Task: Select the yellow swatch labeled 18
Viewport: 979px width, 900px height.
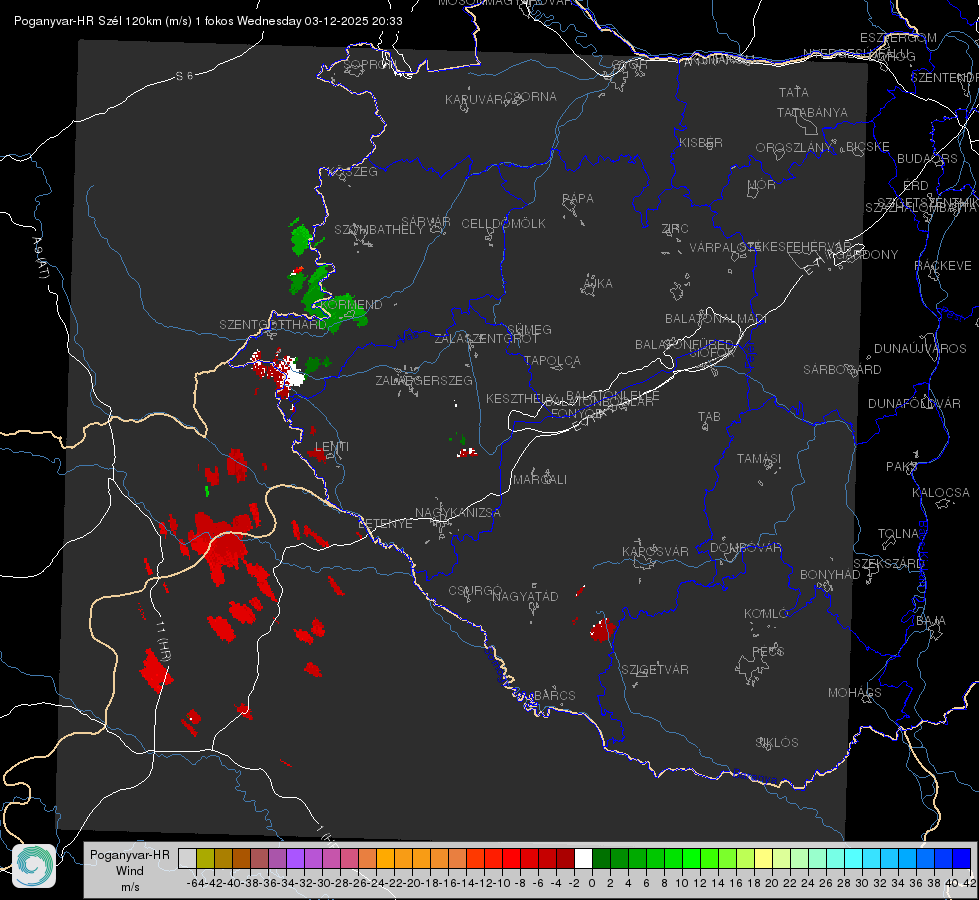Action: [764, 859]
